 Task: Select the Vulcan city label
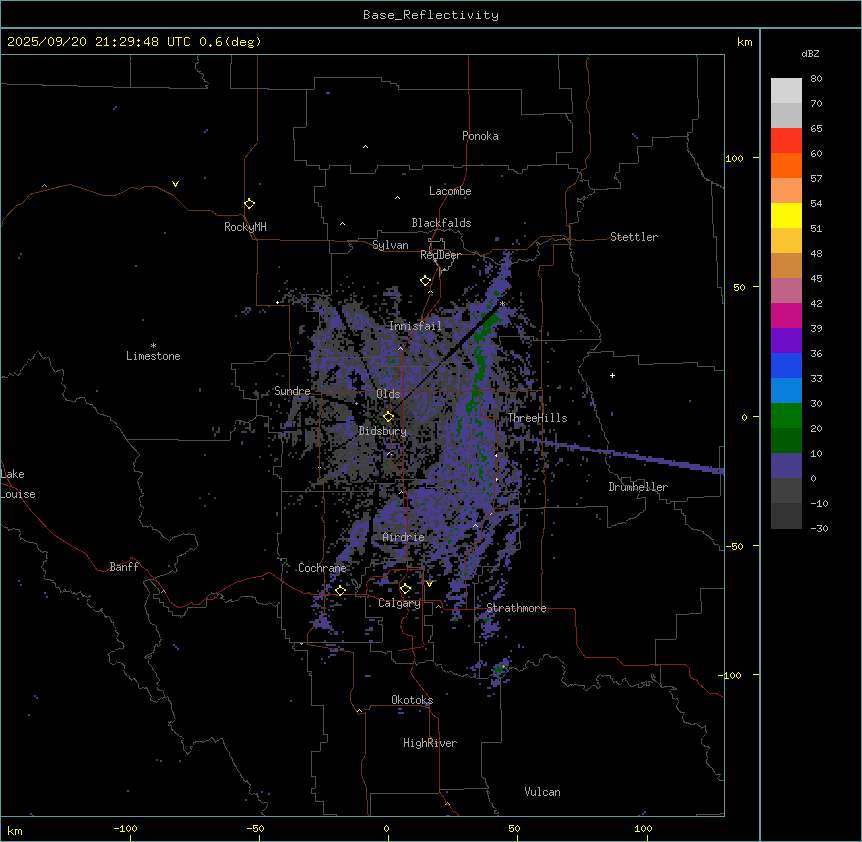click(542, 792)
